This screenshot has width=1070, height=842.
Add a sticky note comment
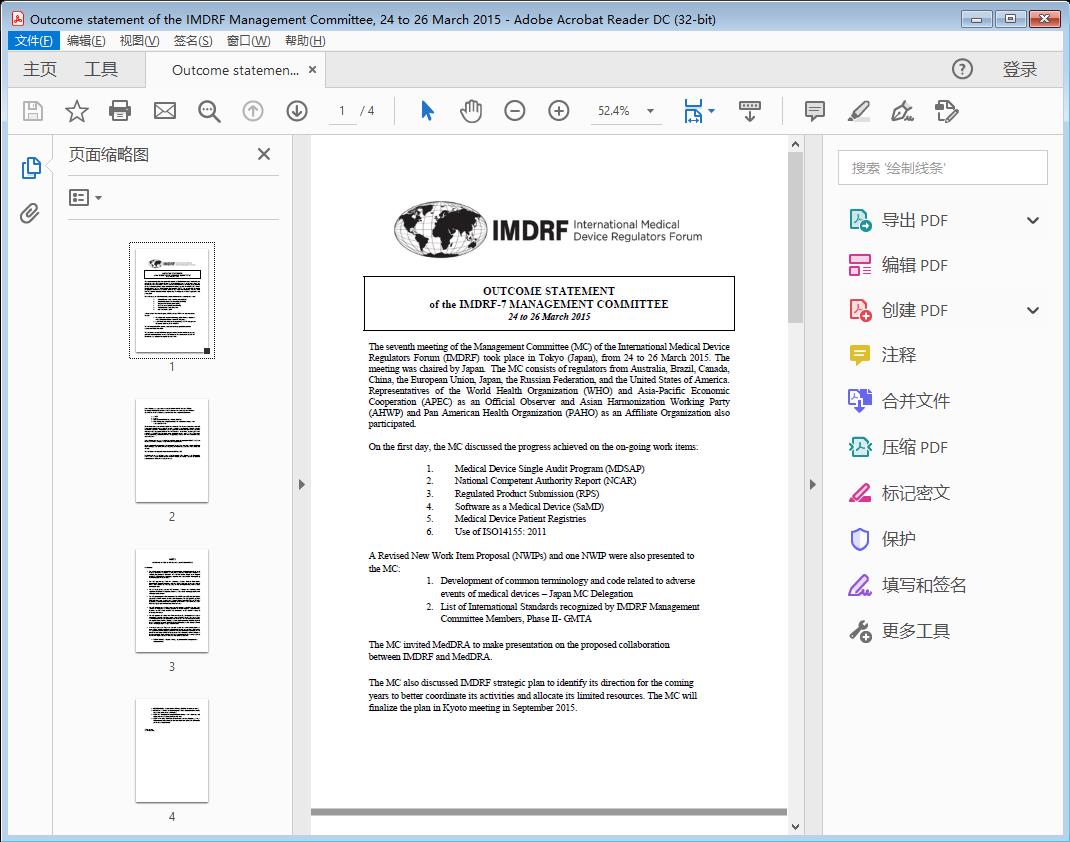tap(815, 111)
